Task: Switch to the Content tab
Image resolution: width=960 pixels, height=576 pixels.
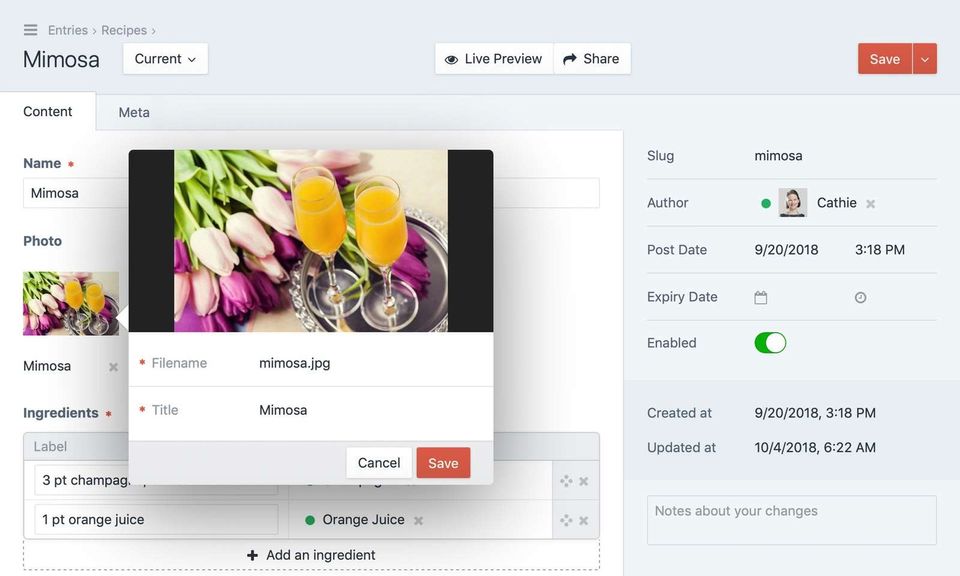Action: click(x=48, y=111)
